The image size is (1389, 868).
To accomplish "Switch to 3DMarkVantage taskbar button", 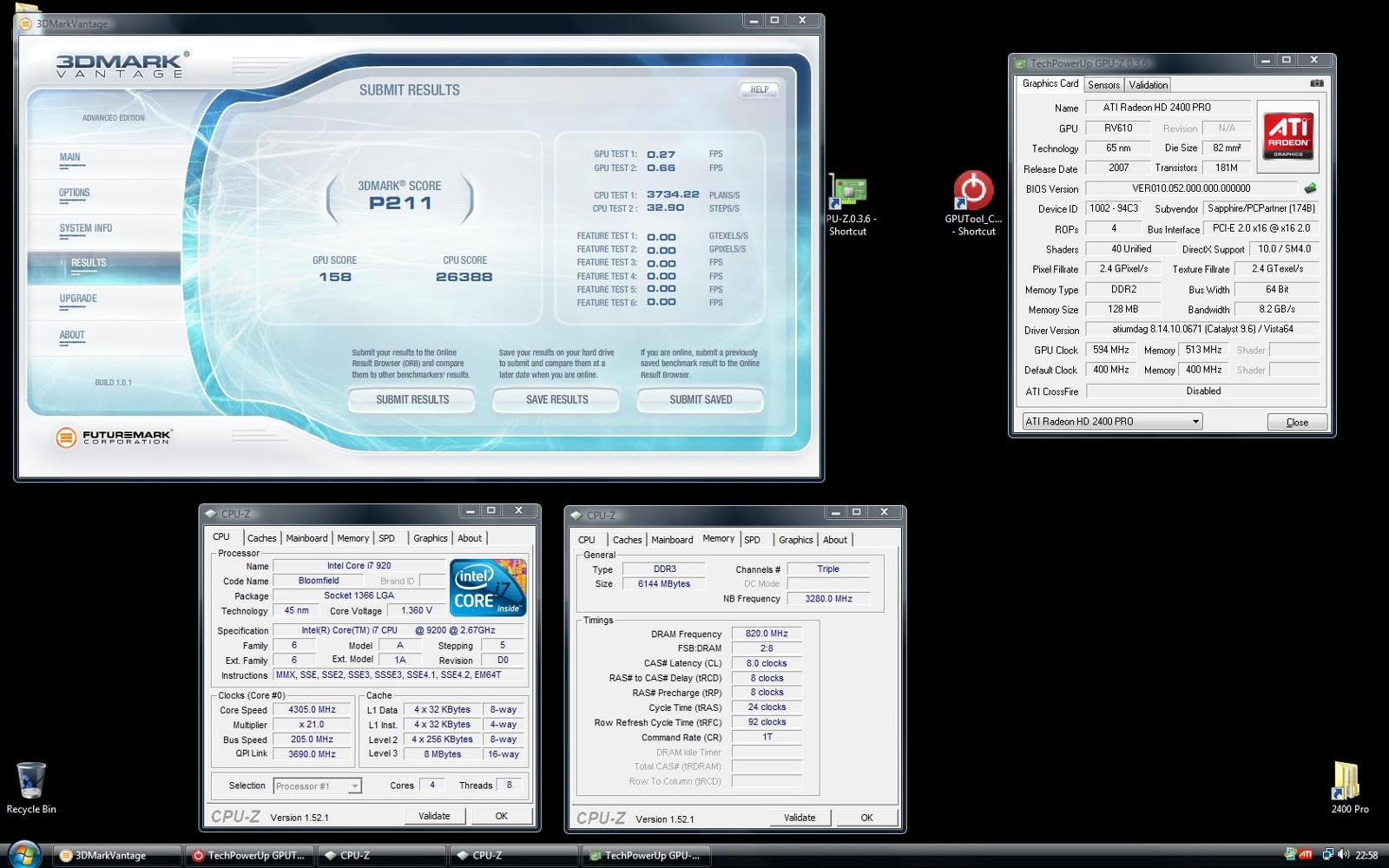I will (x=117, y=855).
